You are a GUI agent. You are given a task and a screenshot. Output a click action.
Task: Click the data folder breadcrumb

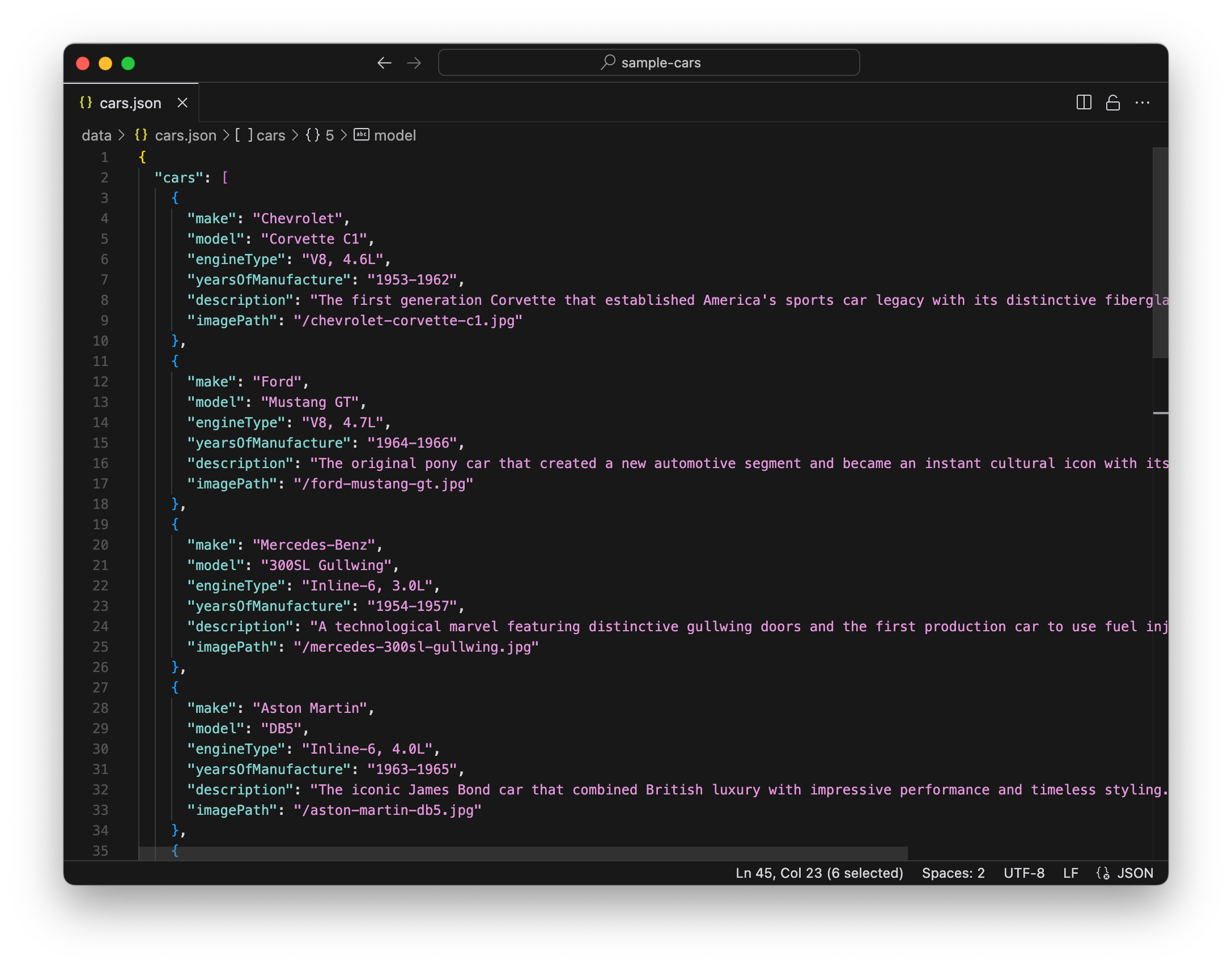(x=96, y=135)
